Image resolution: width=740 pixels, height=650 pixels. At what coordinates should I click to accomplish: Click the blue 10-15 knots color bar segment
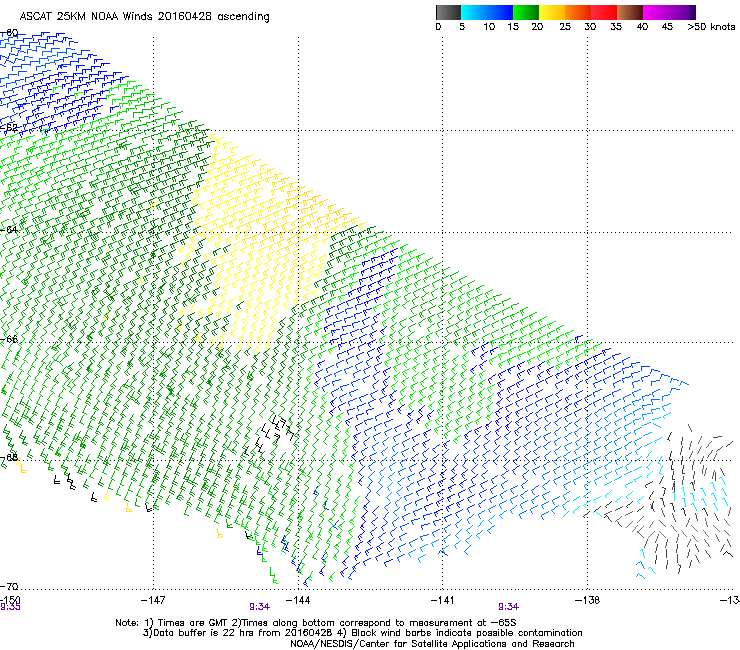(500, 12)
